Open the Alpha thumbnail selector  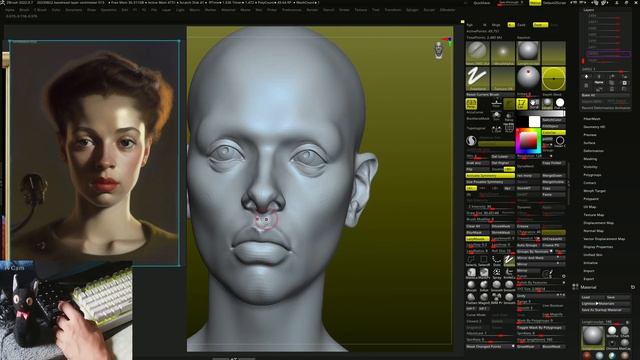503,53
